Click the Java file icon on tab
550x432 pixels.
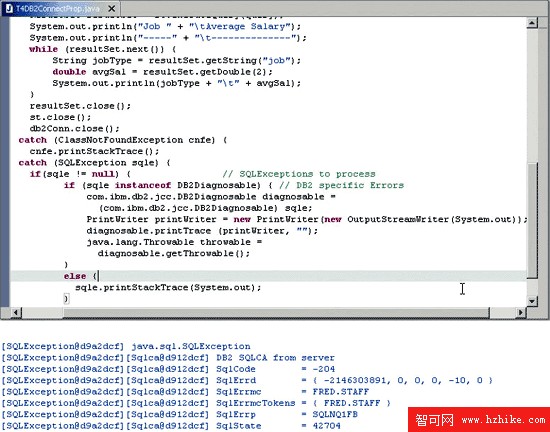(9, 8)
